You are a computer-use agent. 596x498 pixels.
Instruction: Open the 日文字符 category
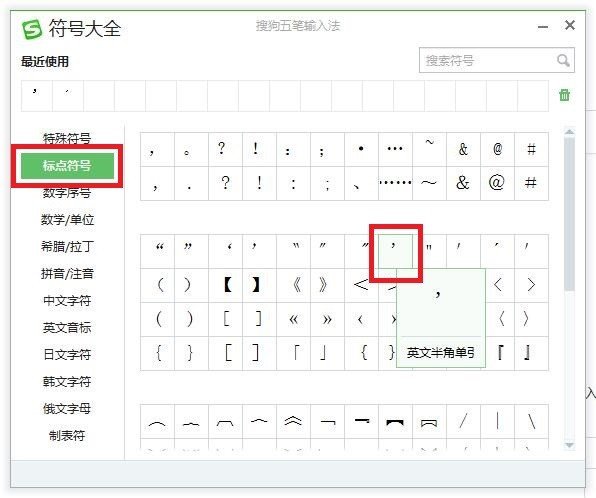pos(67,355)
